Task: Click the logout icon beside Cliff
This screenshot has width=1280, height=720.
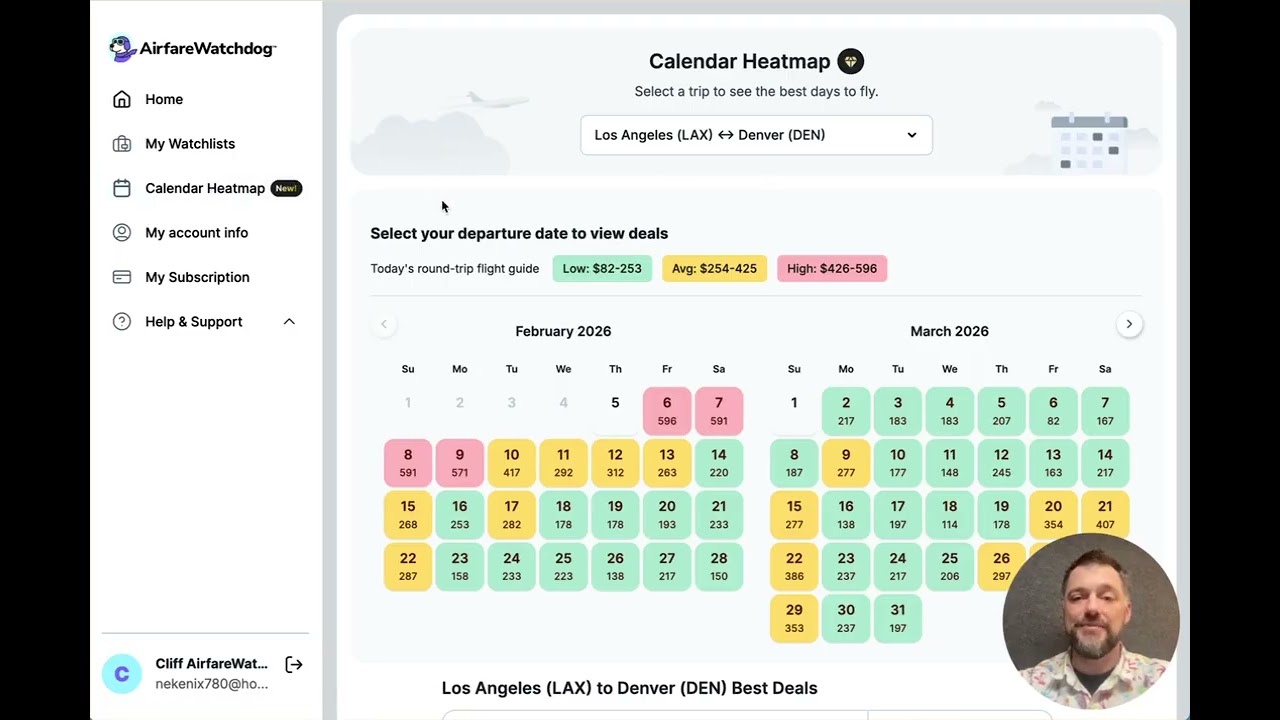Action: [x=294, y=664]
